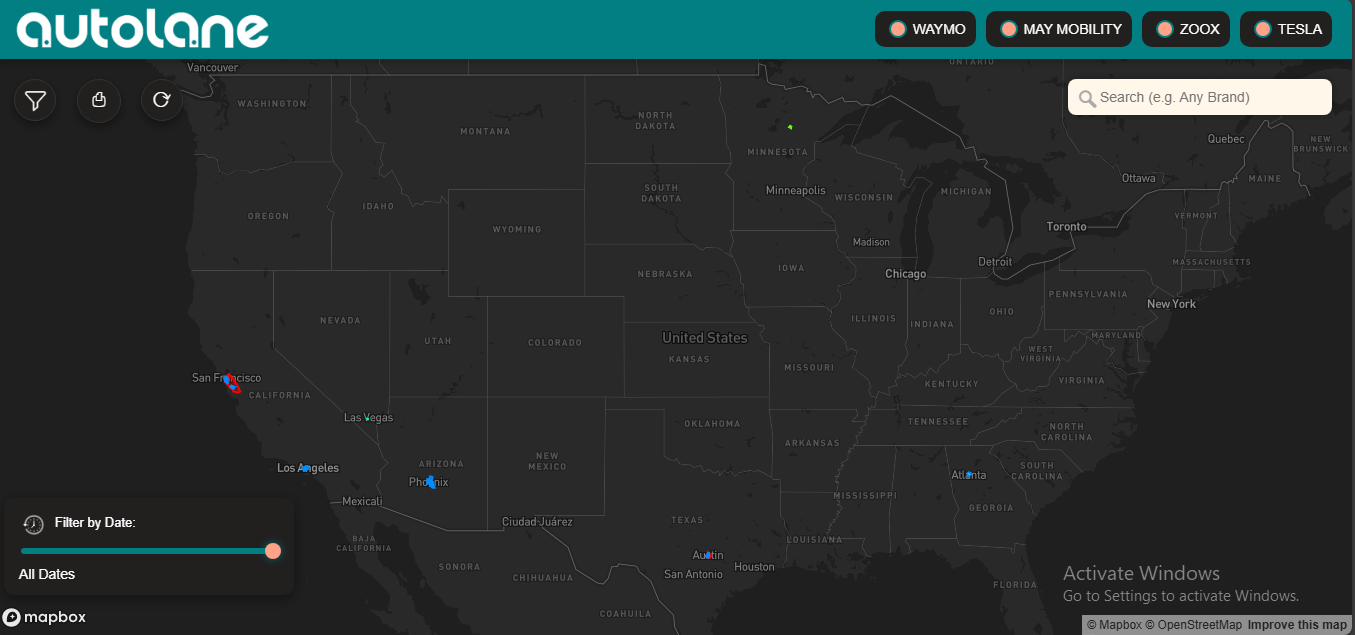Screen dimensions: 1355x635
Task: Select the Austin map marker
Action: pyautogui.click(x=708, y=555)
